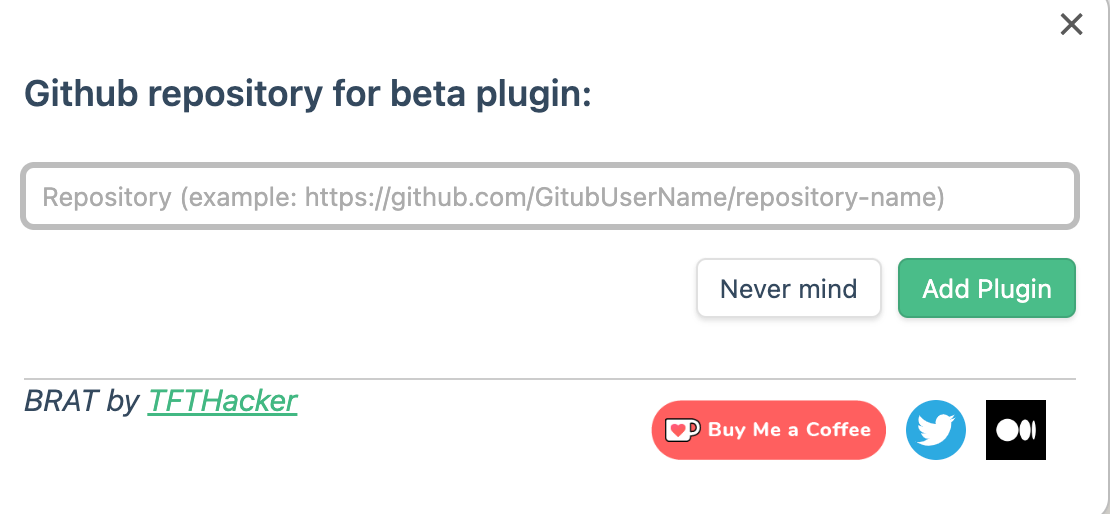Visit the author's Medium page icon

tap(1015, 430)
